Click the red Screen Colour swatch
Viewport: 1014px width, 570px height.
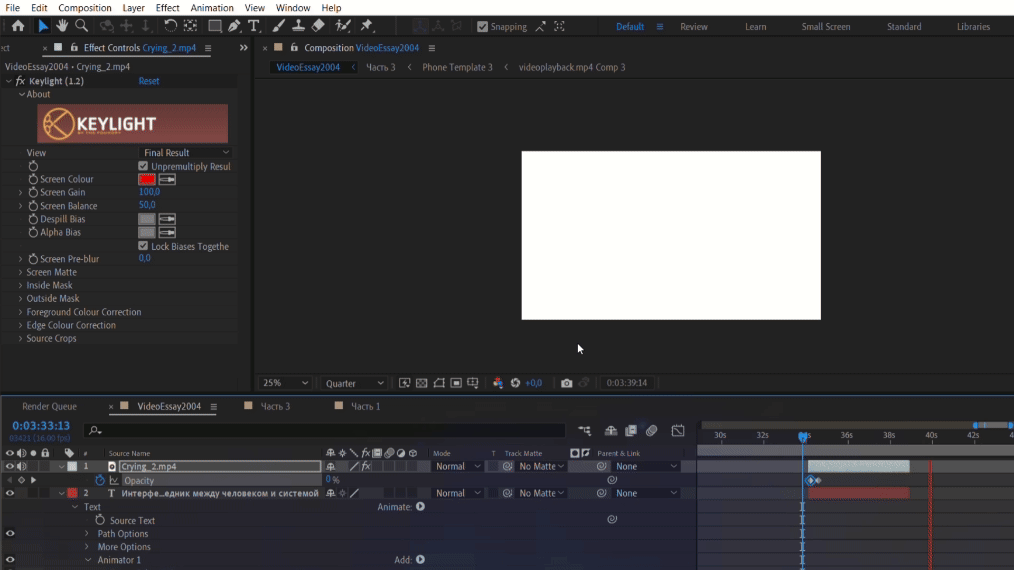click(146, 179)
